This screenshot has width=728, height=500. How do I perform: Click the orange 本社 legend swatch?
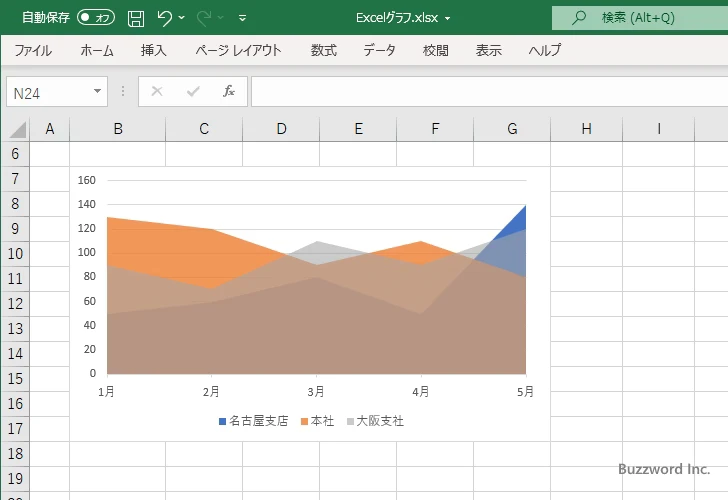tap(304, 422)
